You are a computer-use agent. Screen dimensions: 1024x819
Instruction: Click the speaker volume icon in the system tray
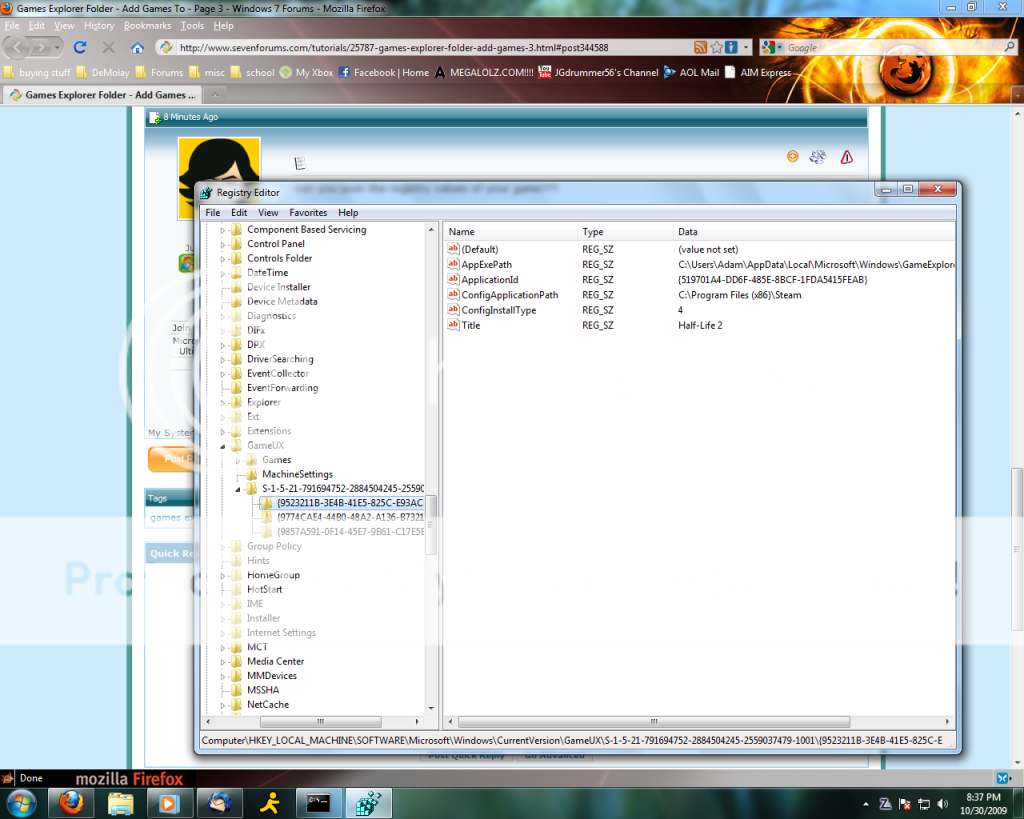[941, 802]
